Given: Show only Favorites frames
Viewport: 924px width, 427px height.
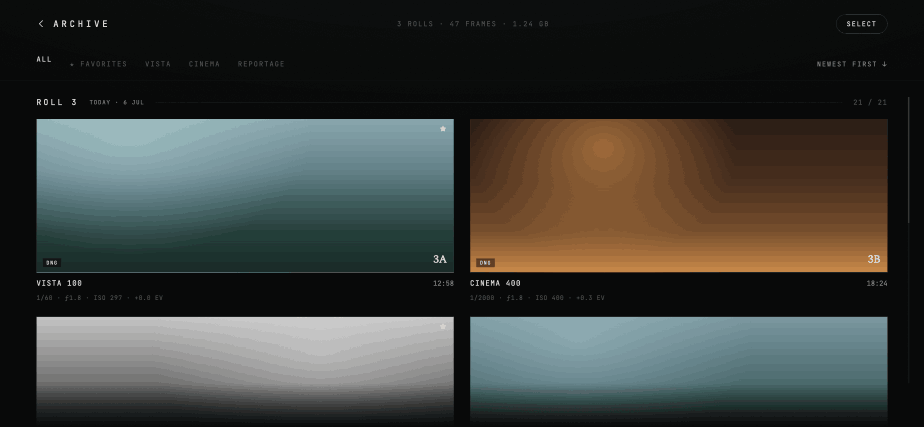Looking at the screenshot, I should (98, 64).
